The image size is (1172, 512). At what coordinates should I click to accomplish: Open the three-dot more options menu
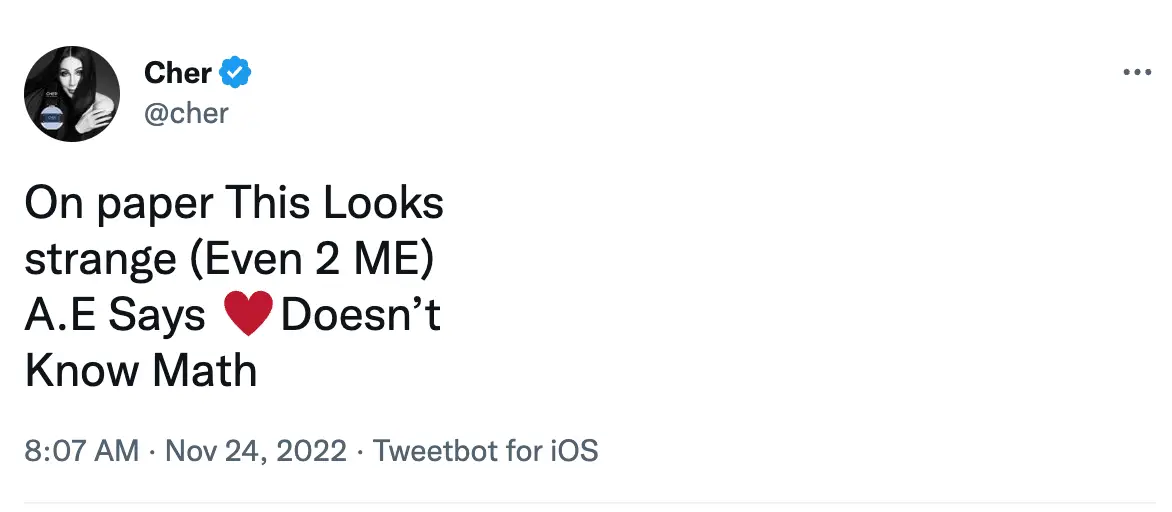point(1138,72)
